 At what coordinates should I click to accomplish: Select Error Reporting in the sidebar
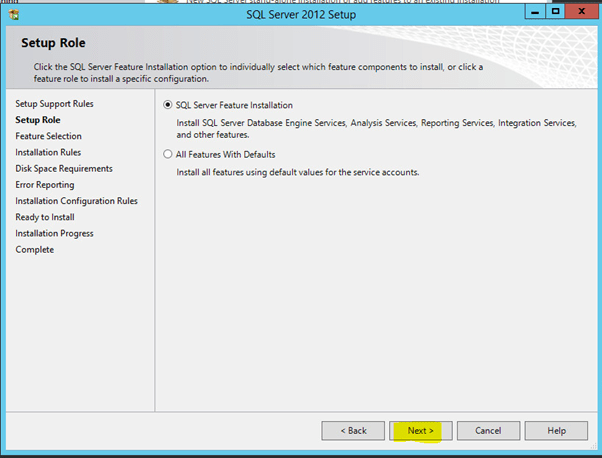pyautogui.click(x=45, y=185)
